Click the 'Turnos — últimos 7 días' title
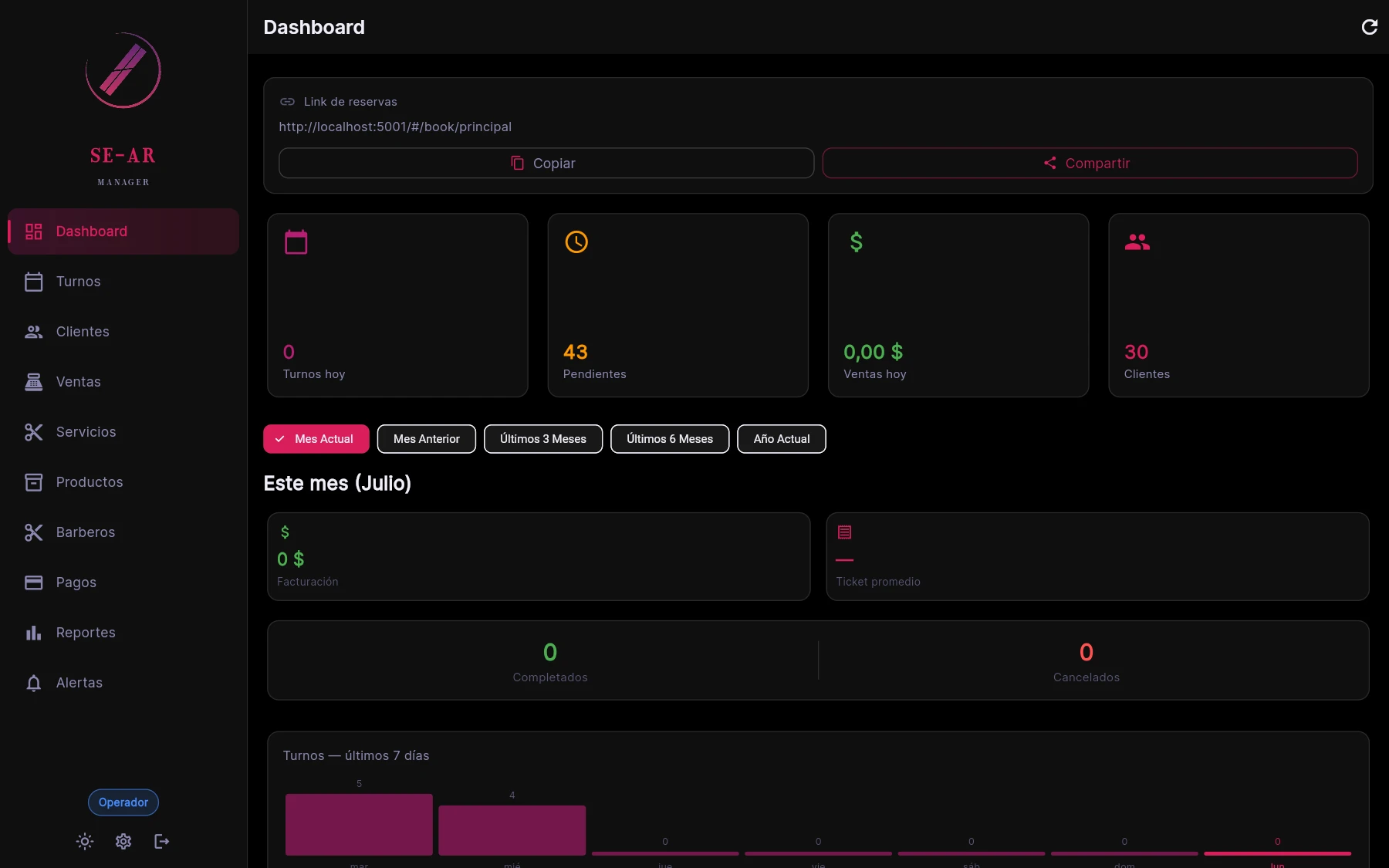The height and width of the screenshot is (868, 1389). [356, 755]
